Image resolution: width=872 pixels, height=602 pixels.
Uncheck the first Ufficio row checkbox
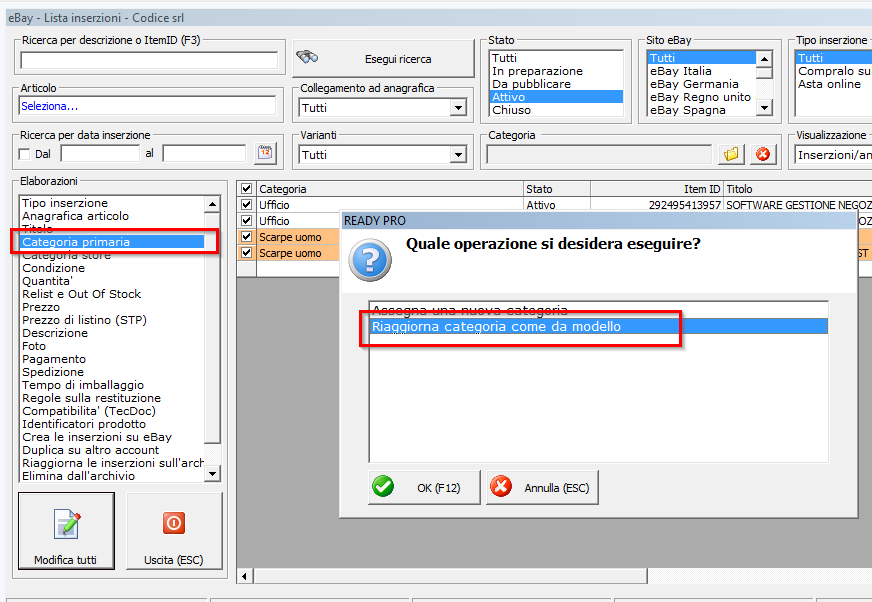point(246,205)
